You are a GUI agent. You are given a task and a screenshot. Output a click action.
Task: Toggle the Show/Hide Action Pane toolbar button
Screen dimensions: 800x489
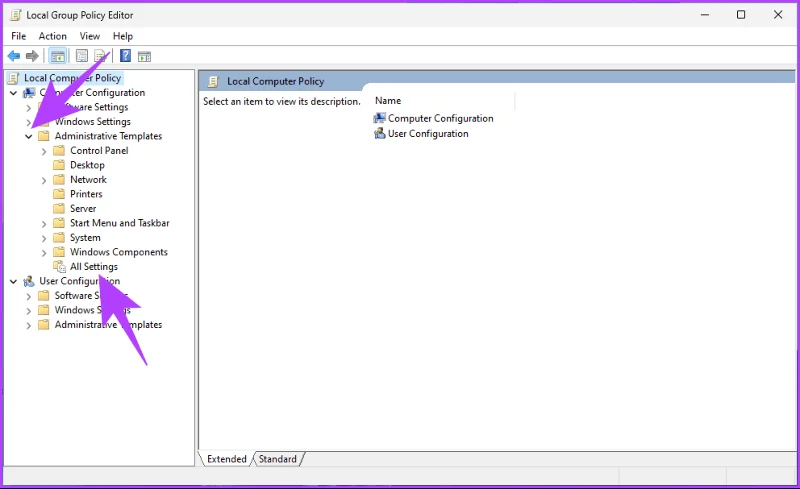[x=144, y=56]
